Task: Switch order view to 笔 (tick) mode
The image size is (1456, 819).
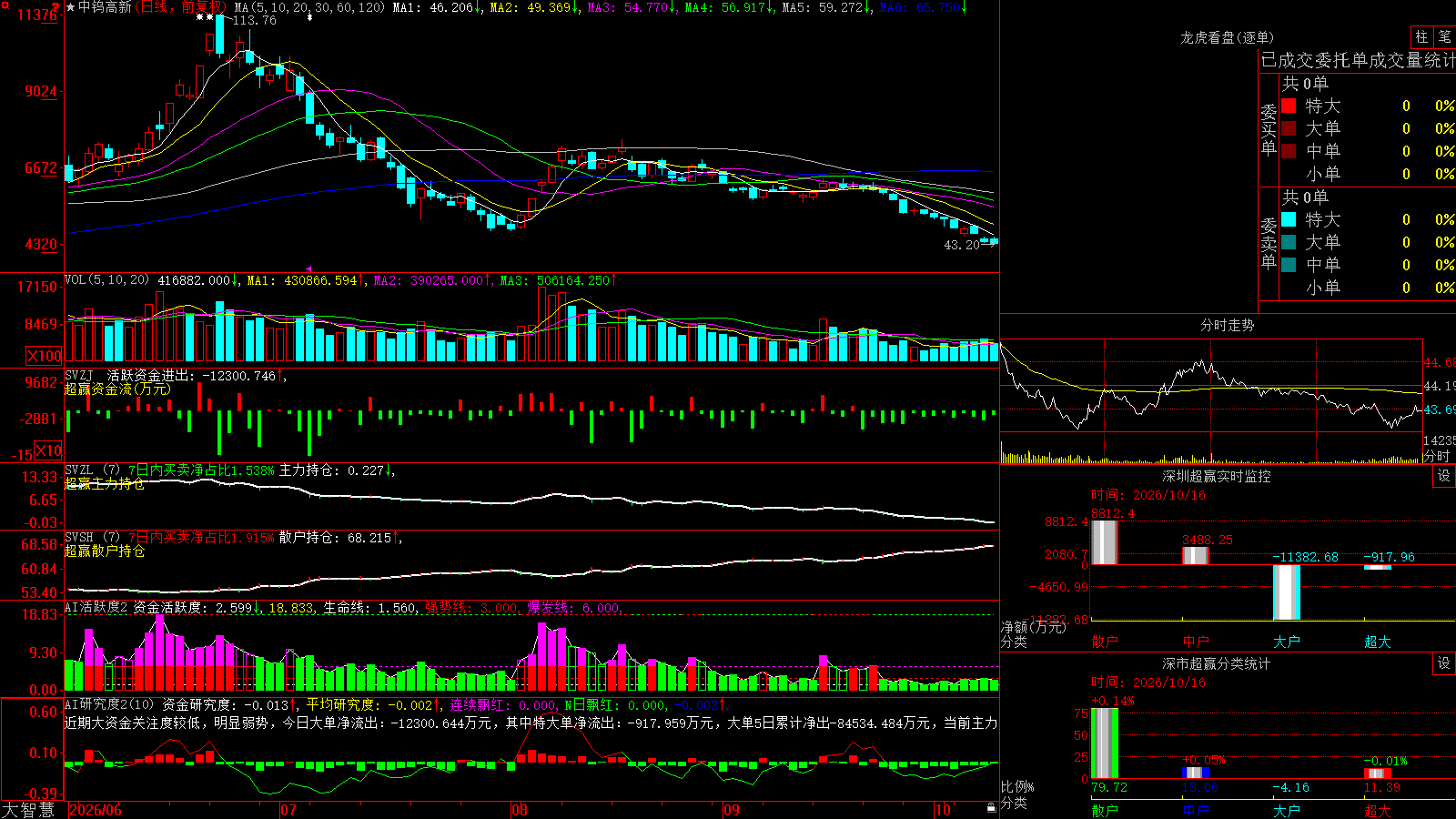Action: pos(1444,36)
